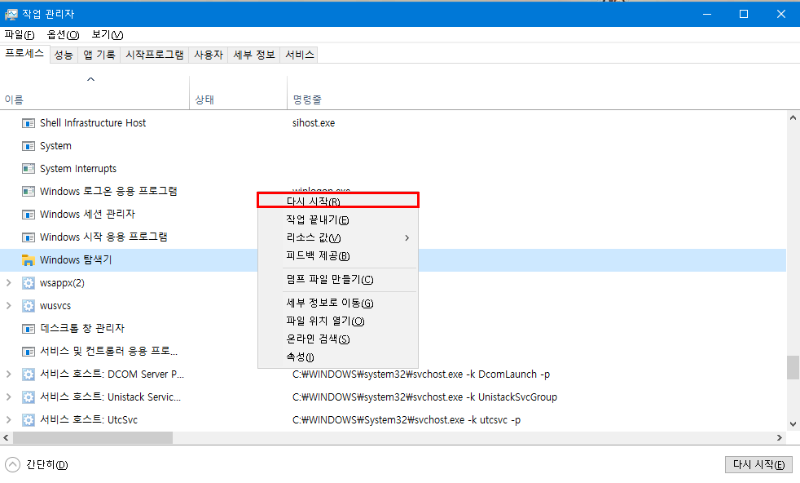Click the System Interrupts process icon
This screenshot has height=483, width=800.
point(29,169)
